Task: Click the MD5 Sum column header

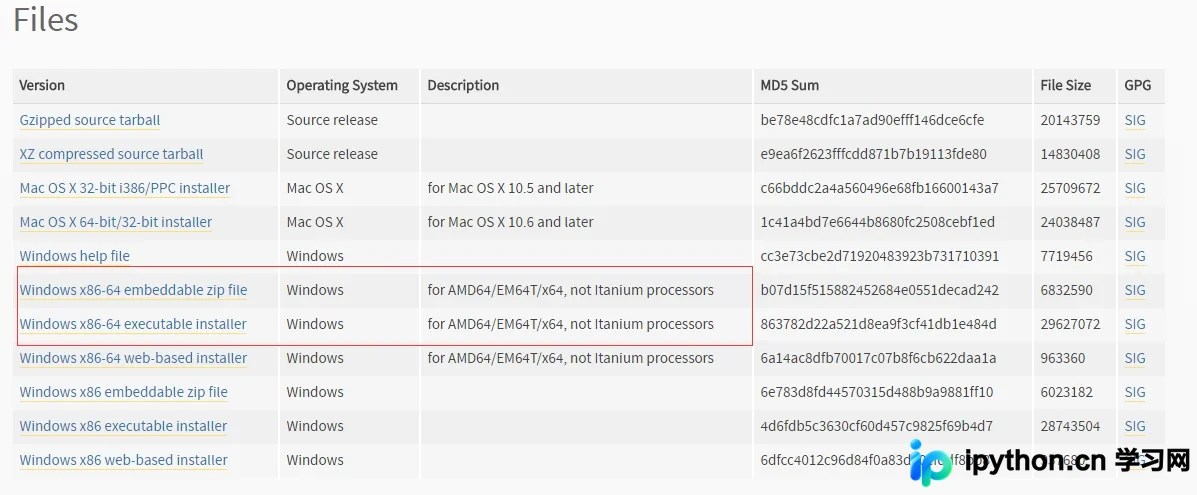Action: pos(789,86)
